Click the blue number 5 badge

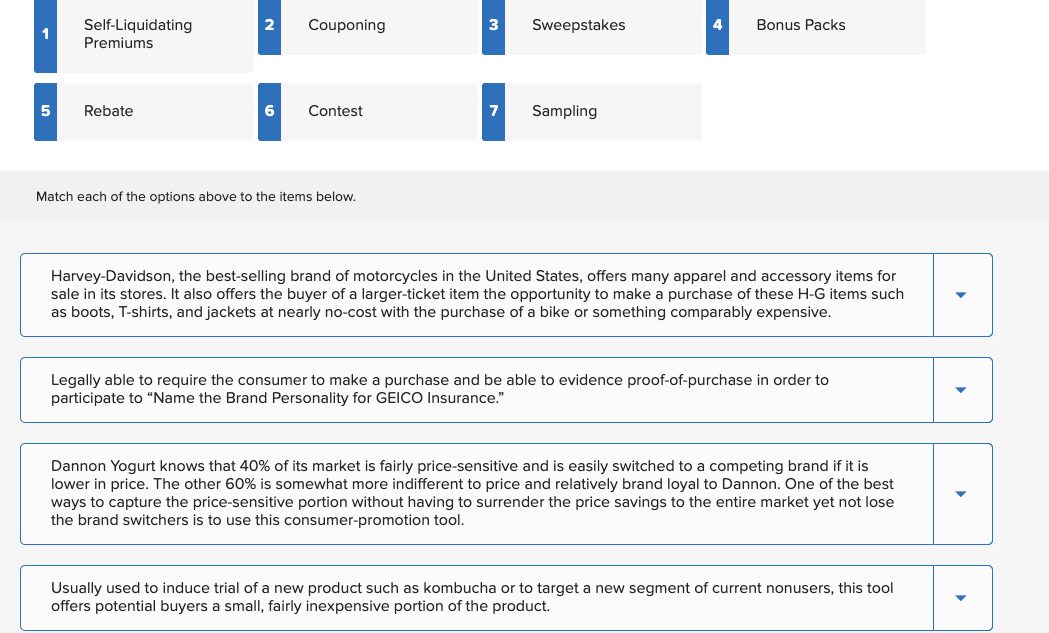pyautogui.click(x=44, y=111)
